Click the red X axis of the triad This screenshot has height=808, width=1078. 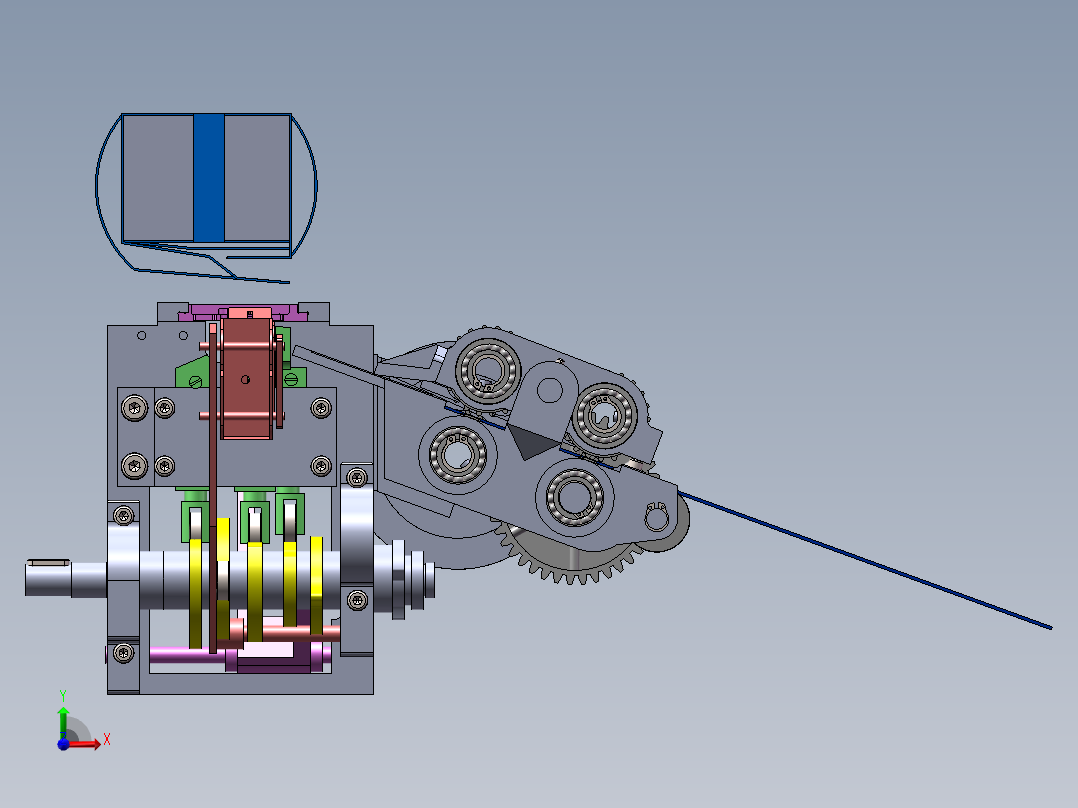click(88, 743)
